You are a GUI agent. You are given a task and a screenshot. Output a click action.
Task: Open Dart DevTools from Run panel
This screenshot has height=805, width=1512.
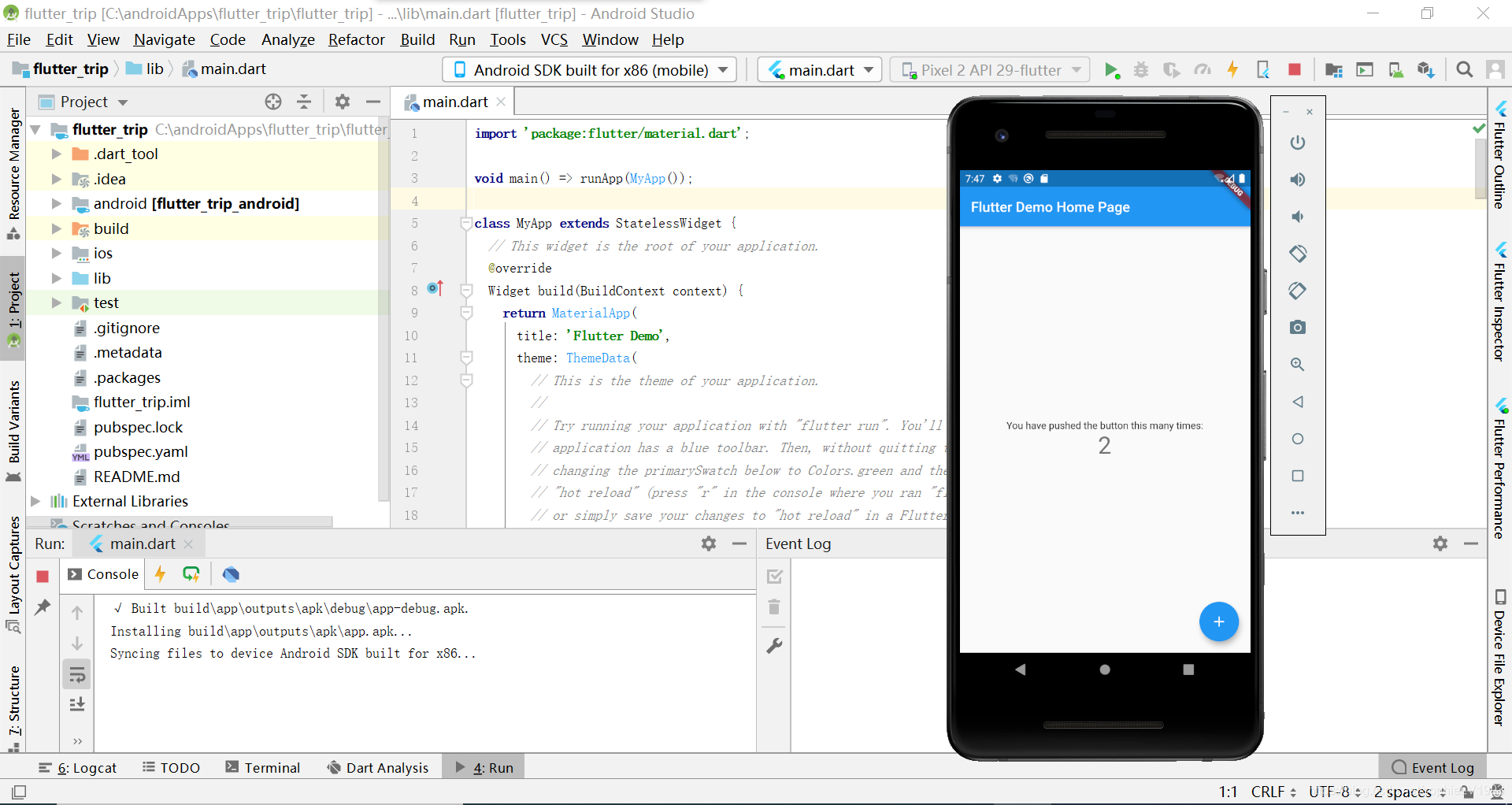231,574
